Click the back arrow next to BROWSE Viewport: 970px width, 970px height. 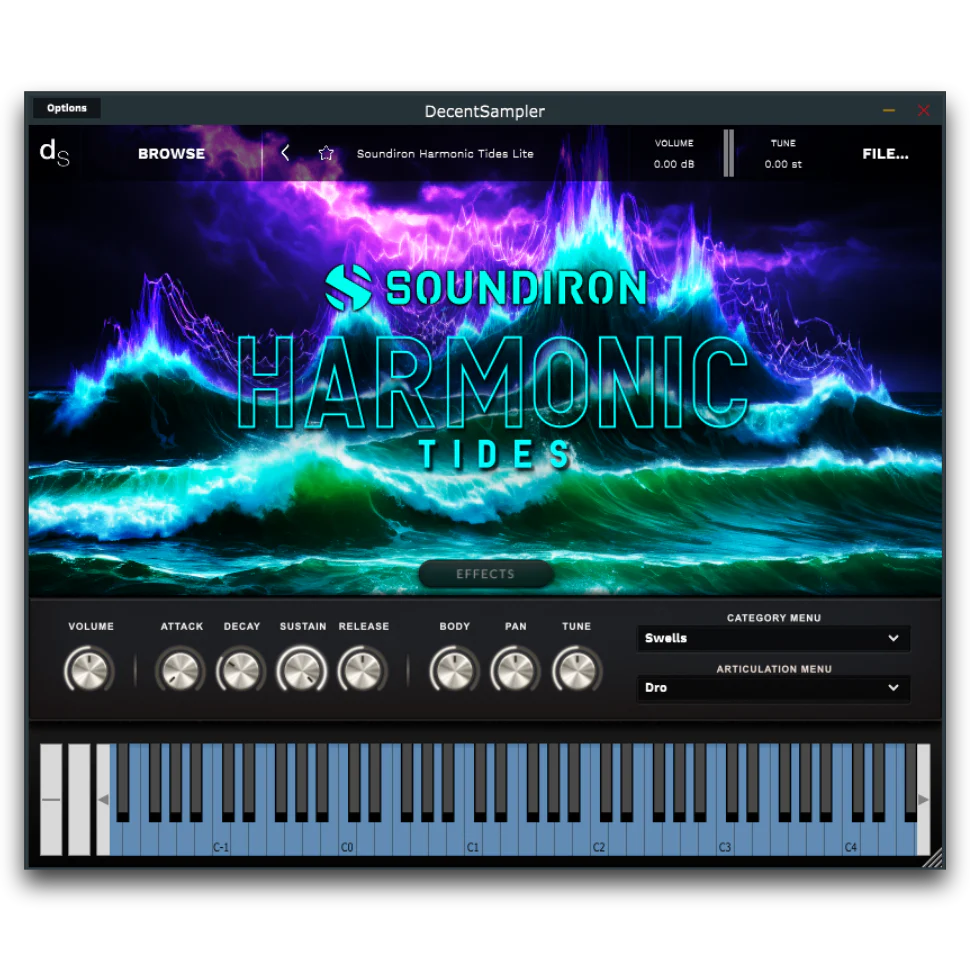[286, 153]
